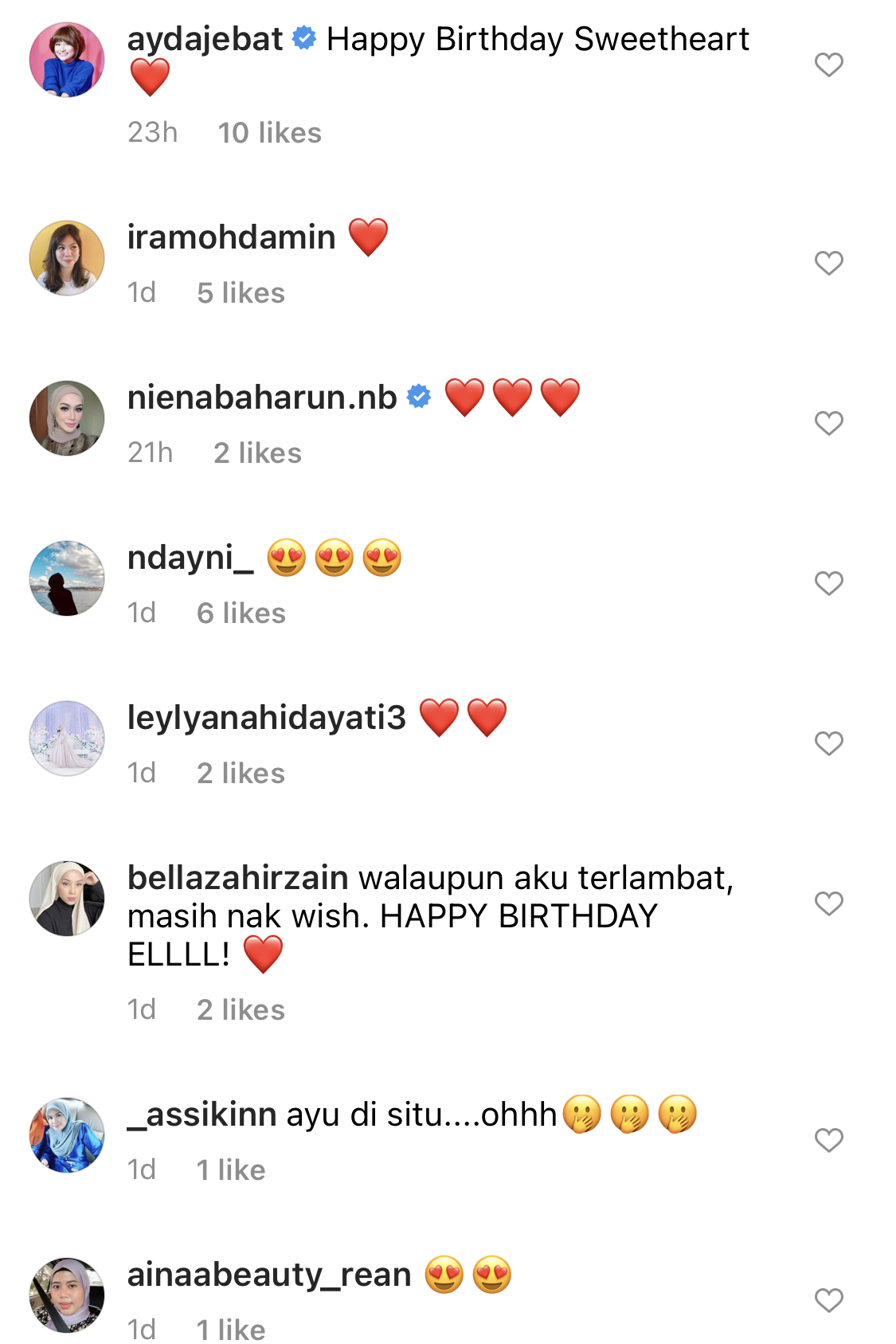Open "6 likes" under ndayni_ comment
This screenshot has height=1344, width=896.
click(x=241, y=613)
